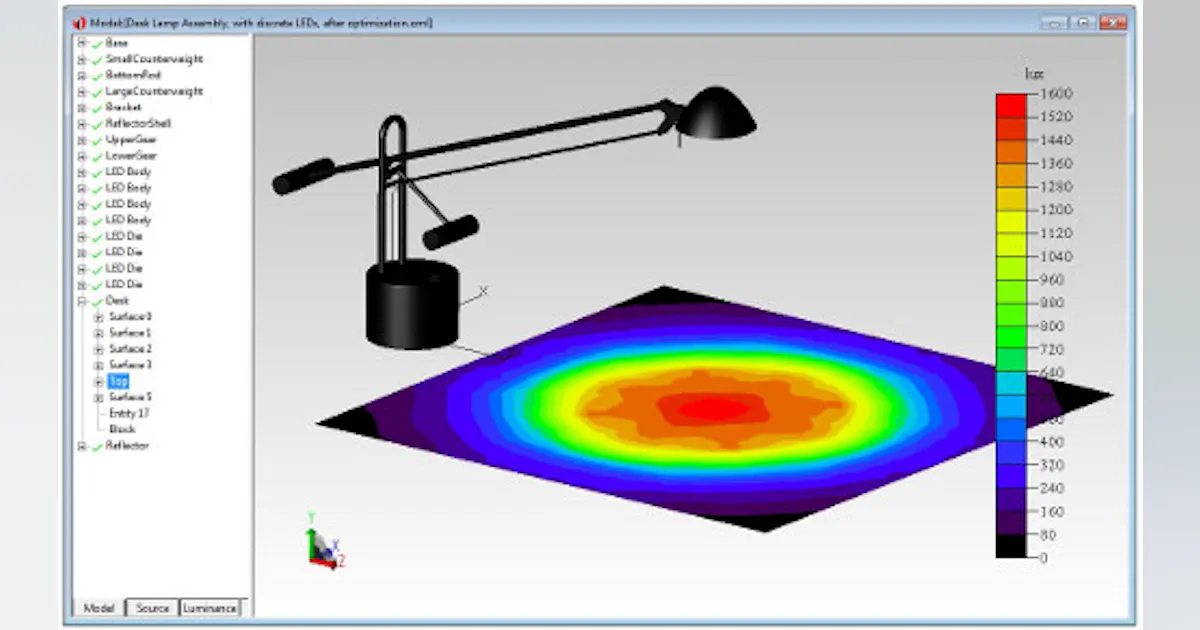The image size is (1200, 630).
Task: Expand the Surface 3 node
Action: 99,365
